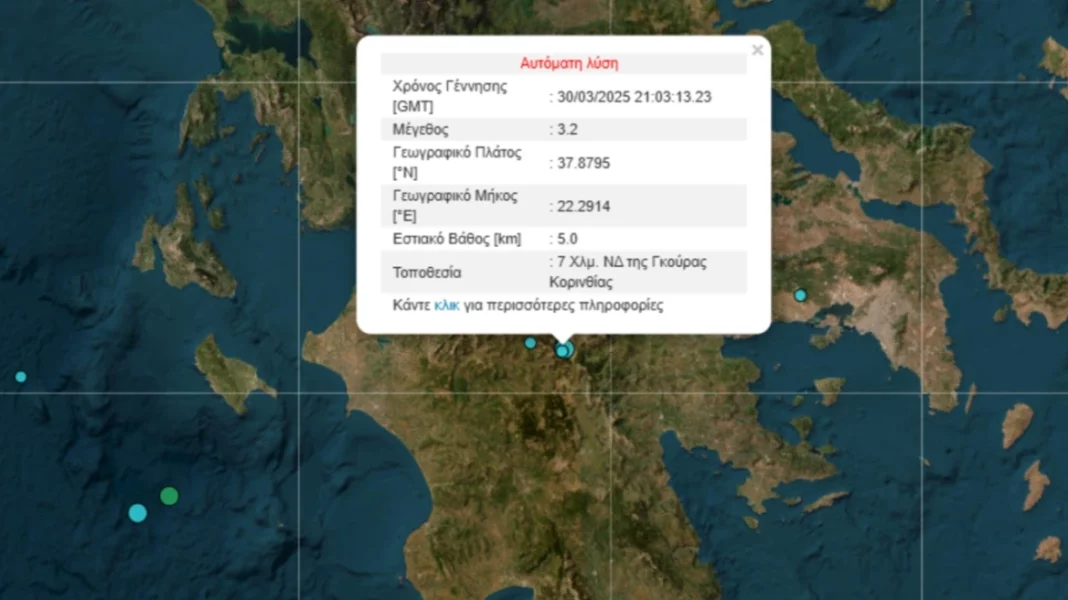Click the location text '7 Χλμ. ΝΔ της Γκούρας Κορινθίας'
The image size is (1068, 600).
tap(628, 272)
